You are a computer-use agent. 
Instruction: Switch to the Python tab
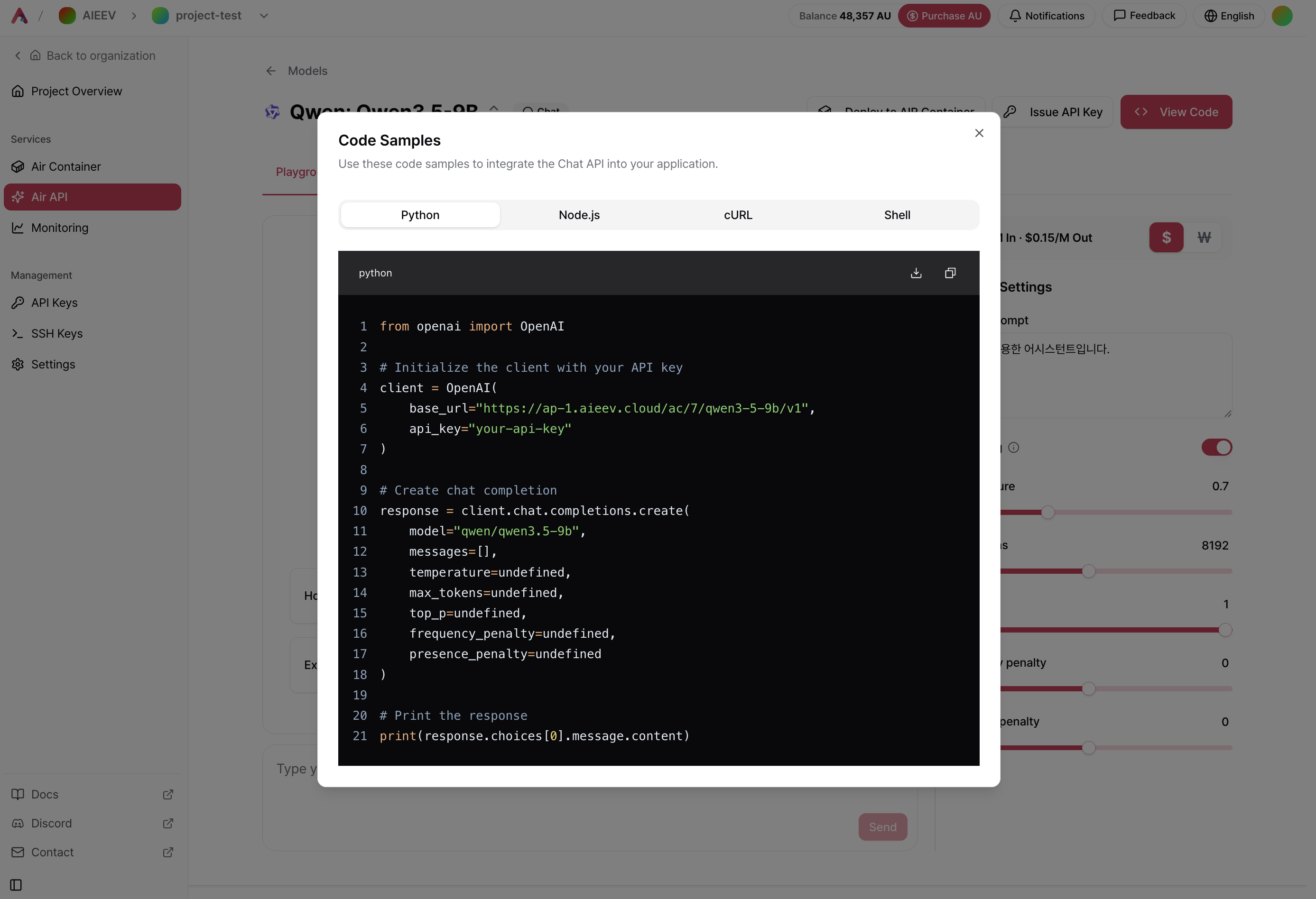coord(420,215)
